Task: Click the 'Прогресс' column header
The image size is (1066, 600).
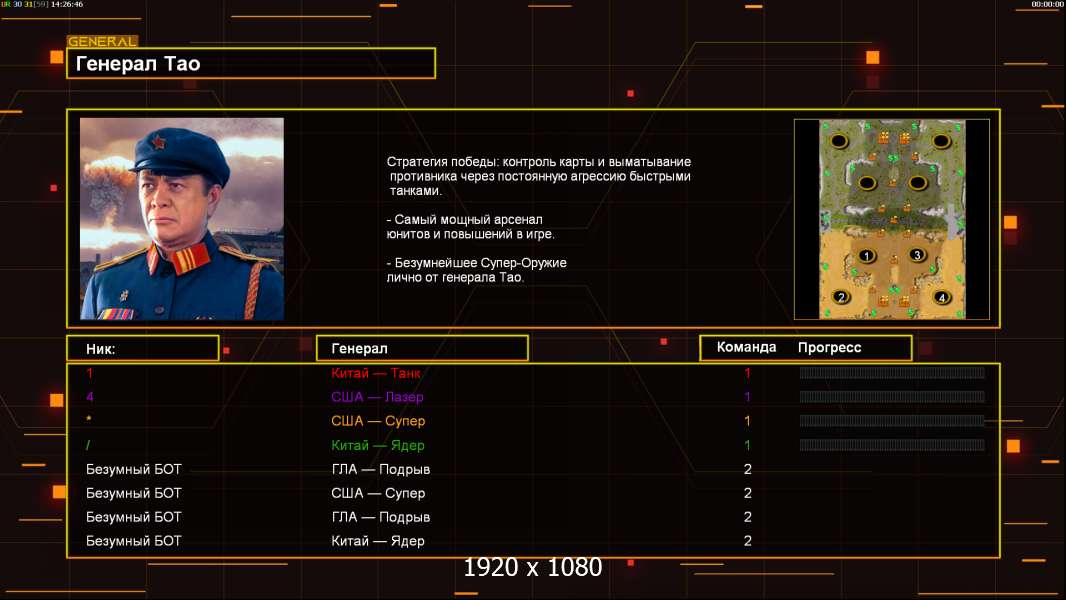Action: [x=829, y=347]
